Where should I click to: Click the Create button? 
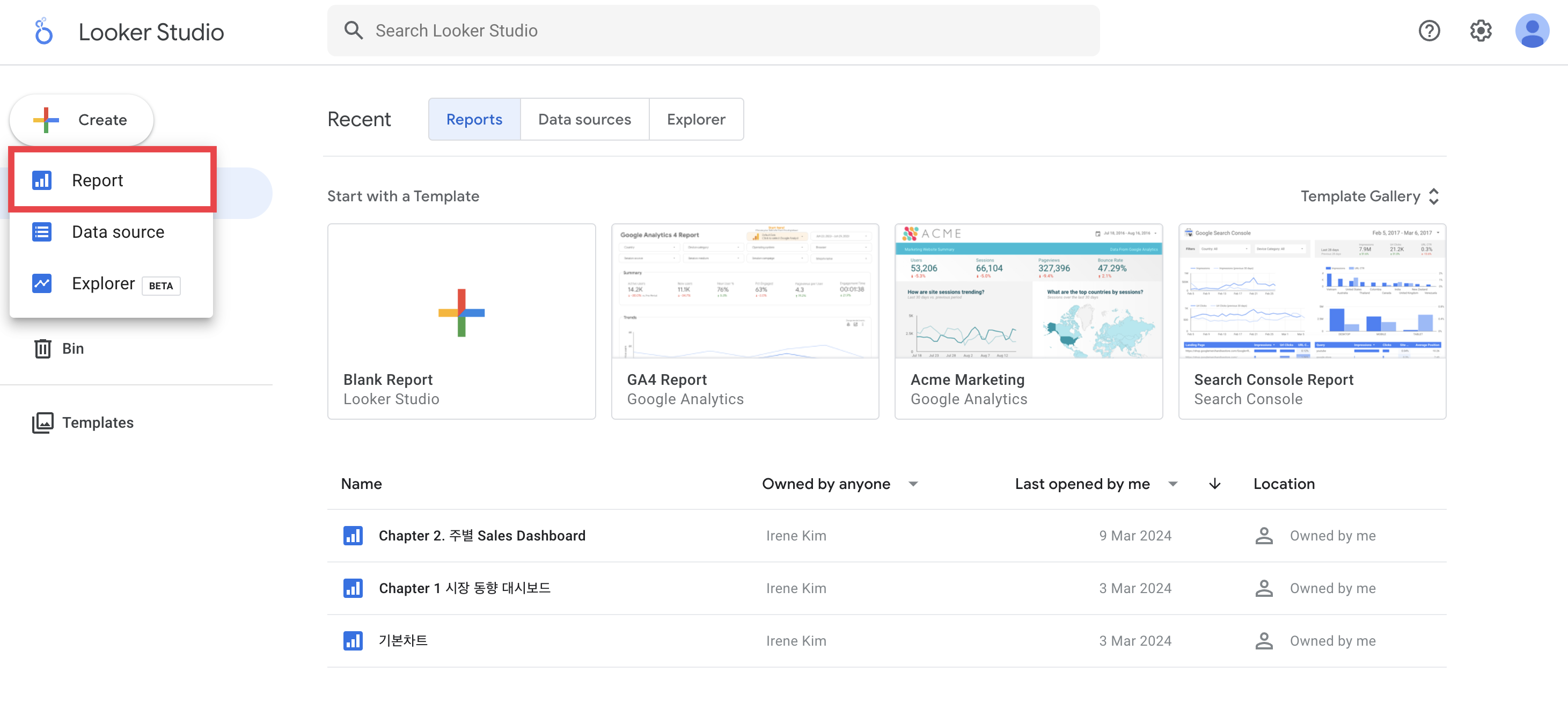(82, 120)
